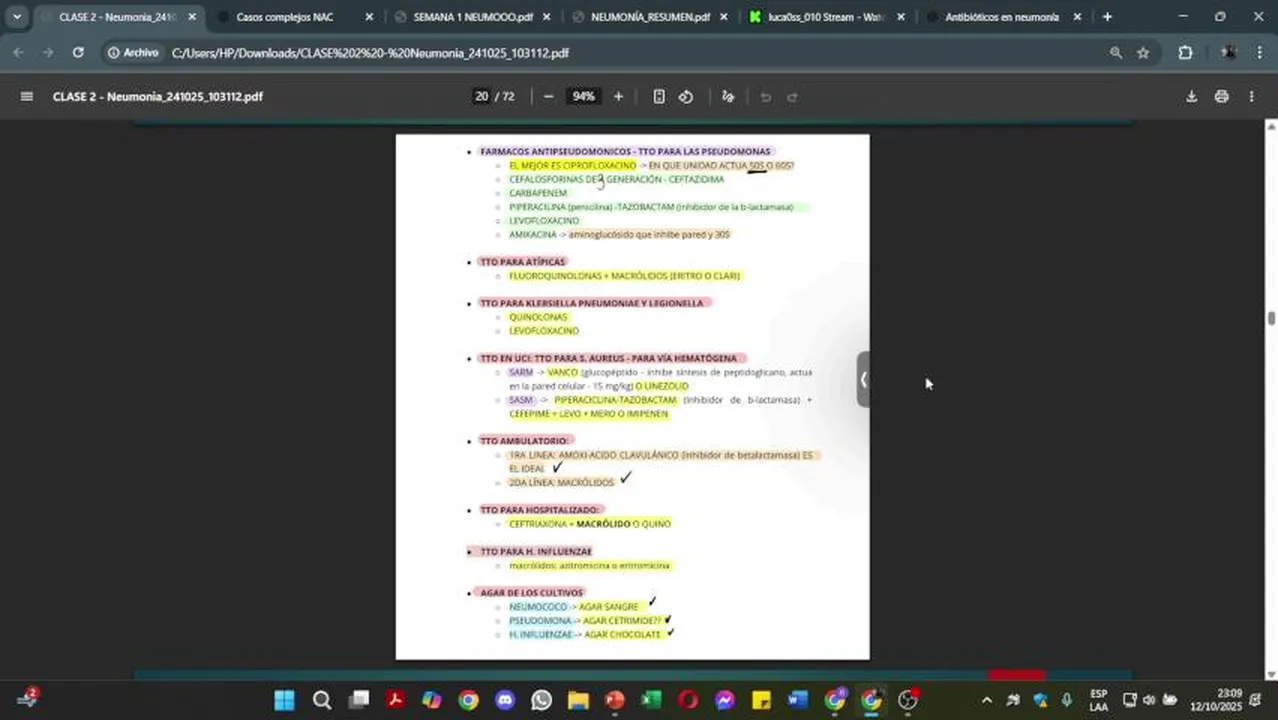Viewport: 1278px width, 720px height.
Task: Click the scrollbar up arrow
Action: 1271,126
